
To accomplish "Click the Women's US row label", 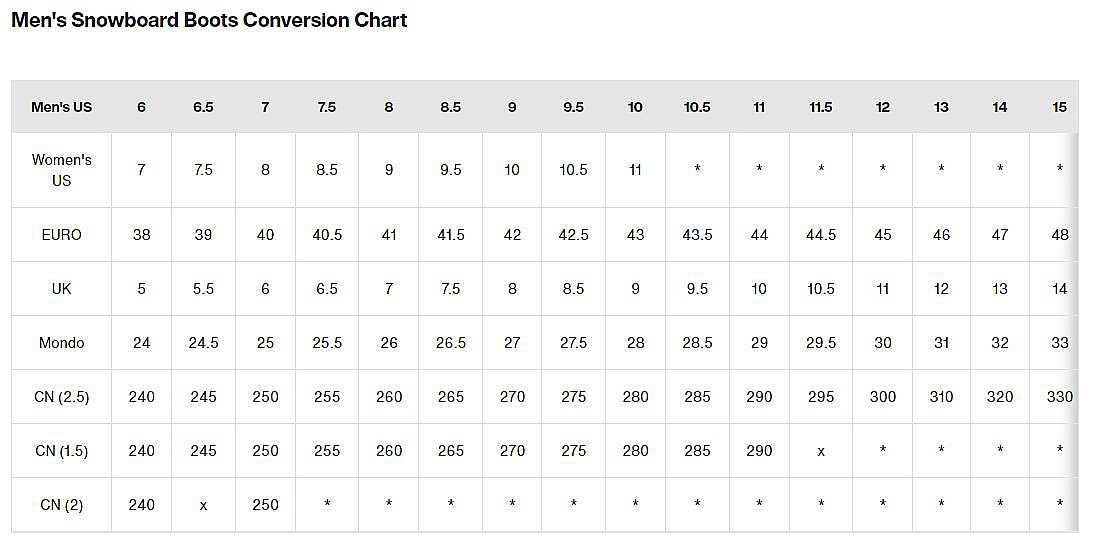I will (x=61, y=170).
